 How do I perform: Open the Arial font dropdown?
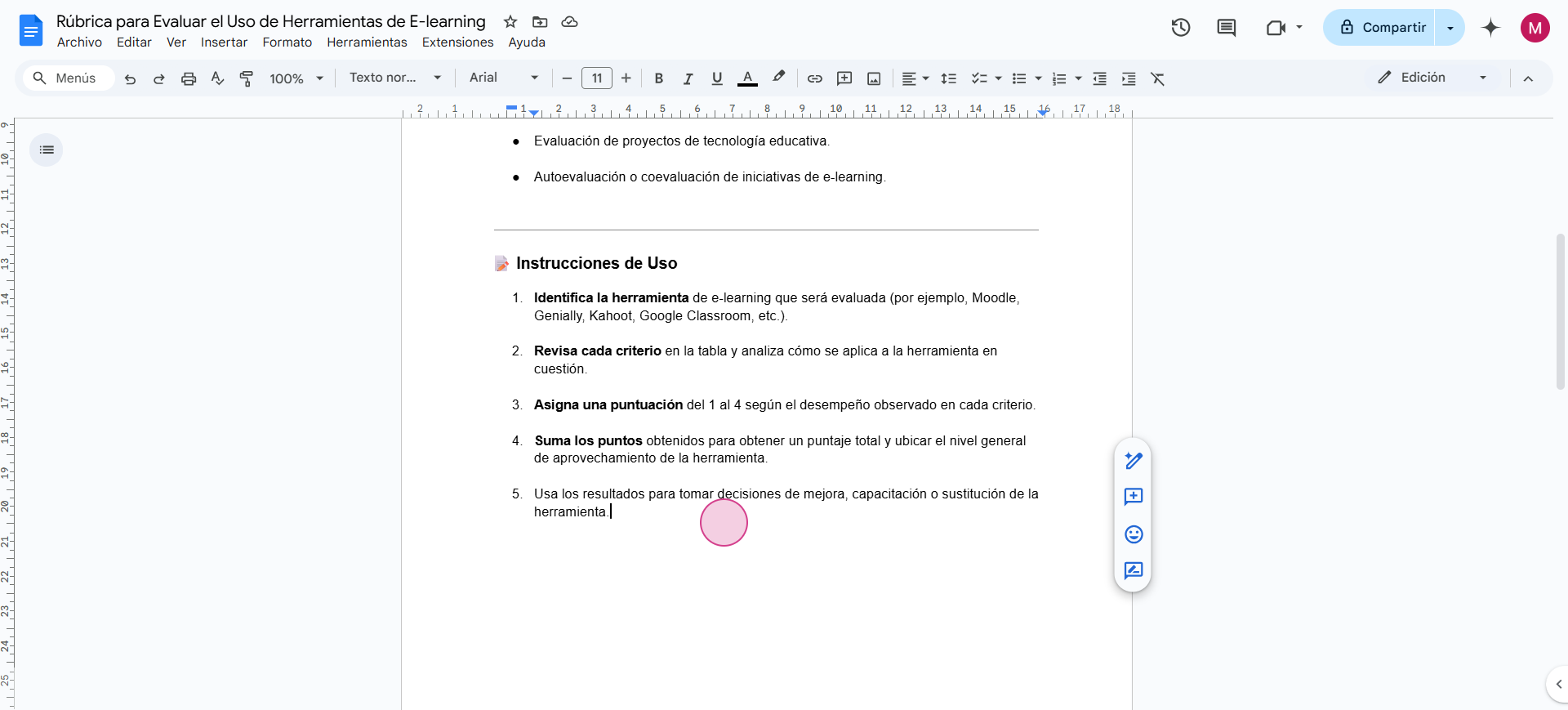click(504, 78)
